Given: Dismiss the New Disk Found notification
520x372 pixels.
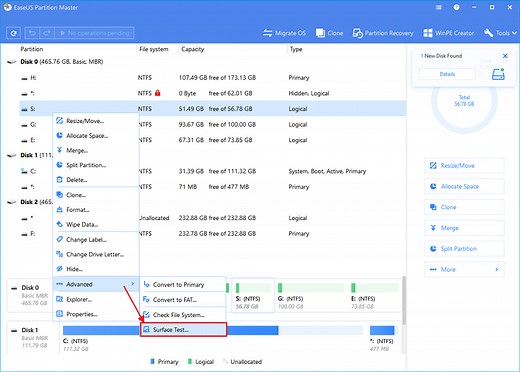Looking at the screenshot, I should (505, 56).
